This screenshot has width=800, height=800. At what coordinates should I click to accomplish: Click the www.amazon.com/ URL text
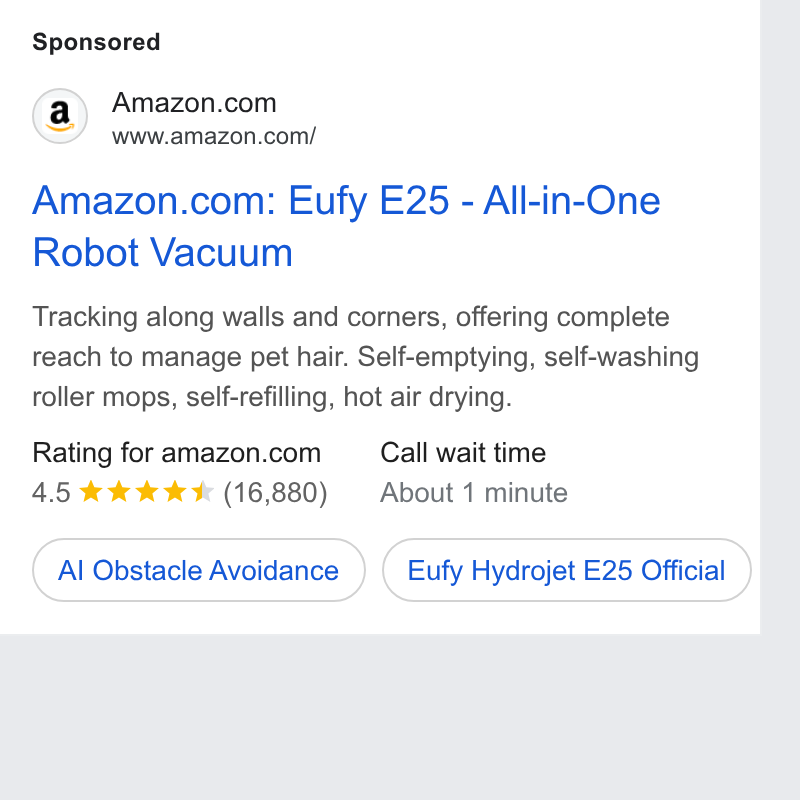tap(214, 137)
